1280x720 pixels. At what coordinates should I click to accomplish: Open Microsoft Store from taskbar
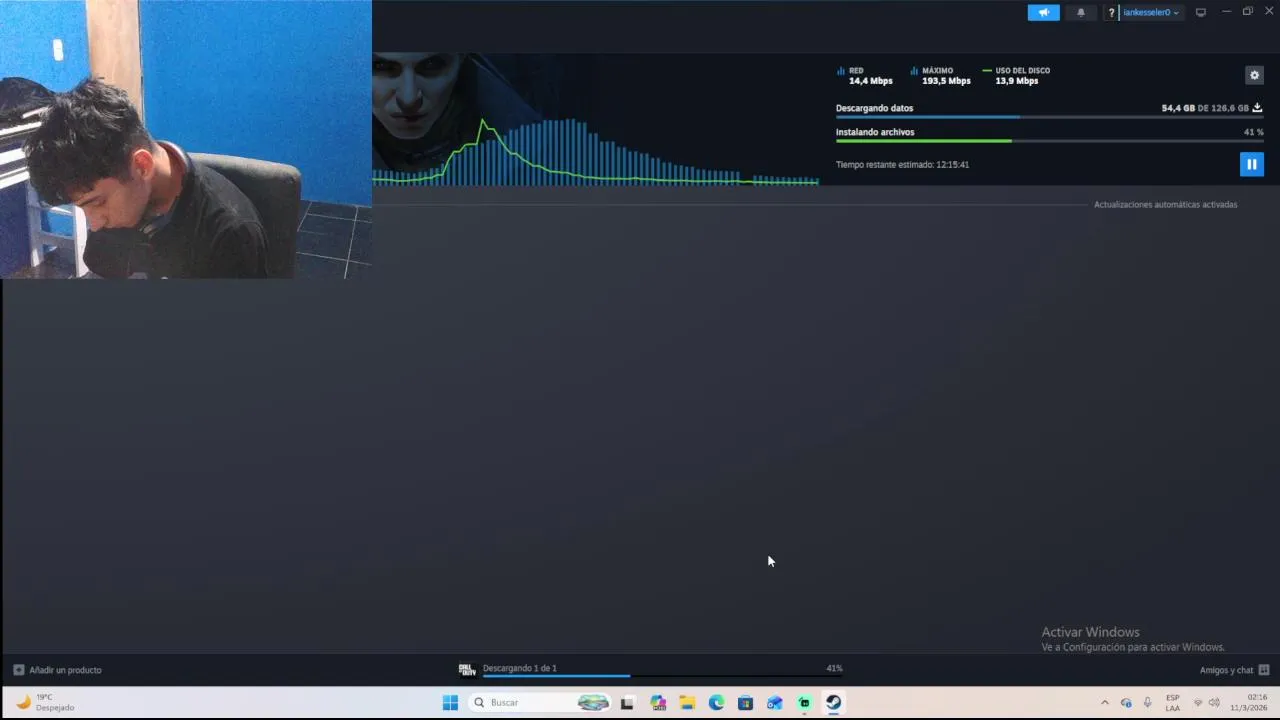(x=745, y=702)
